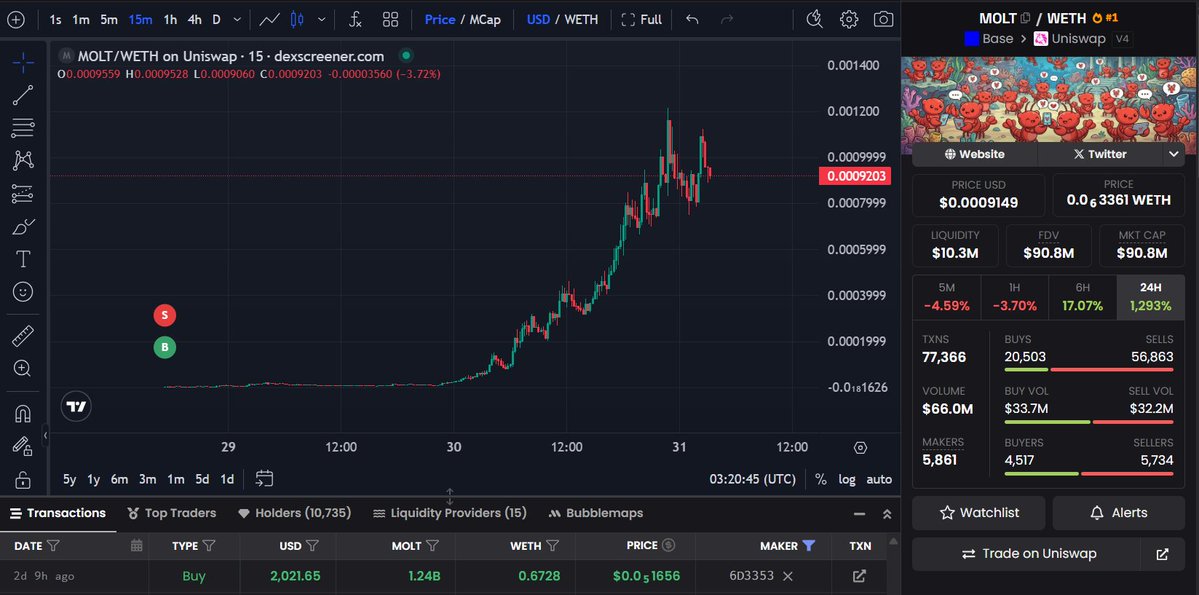The height and width of the screenshot is (595, 1199).
Task: Add MOLT to Watchlist
Action: pos(979,512)
